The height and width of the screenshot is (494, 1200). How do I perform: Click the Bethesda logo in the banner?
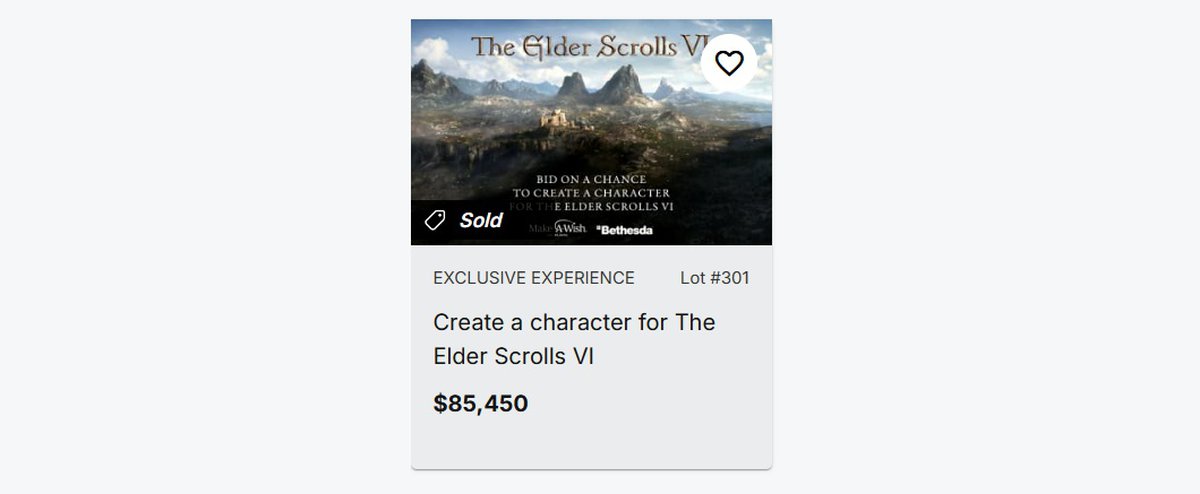coord(625,230)
